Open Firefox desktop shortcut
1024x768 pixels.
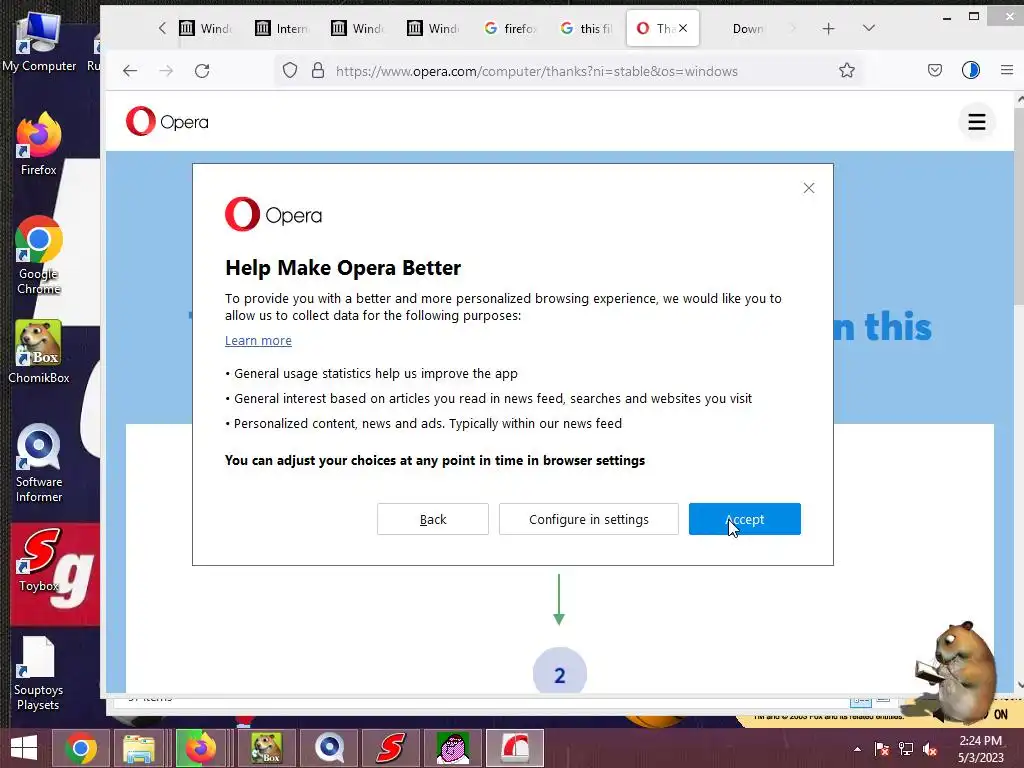click(39, 144)
